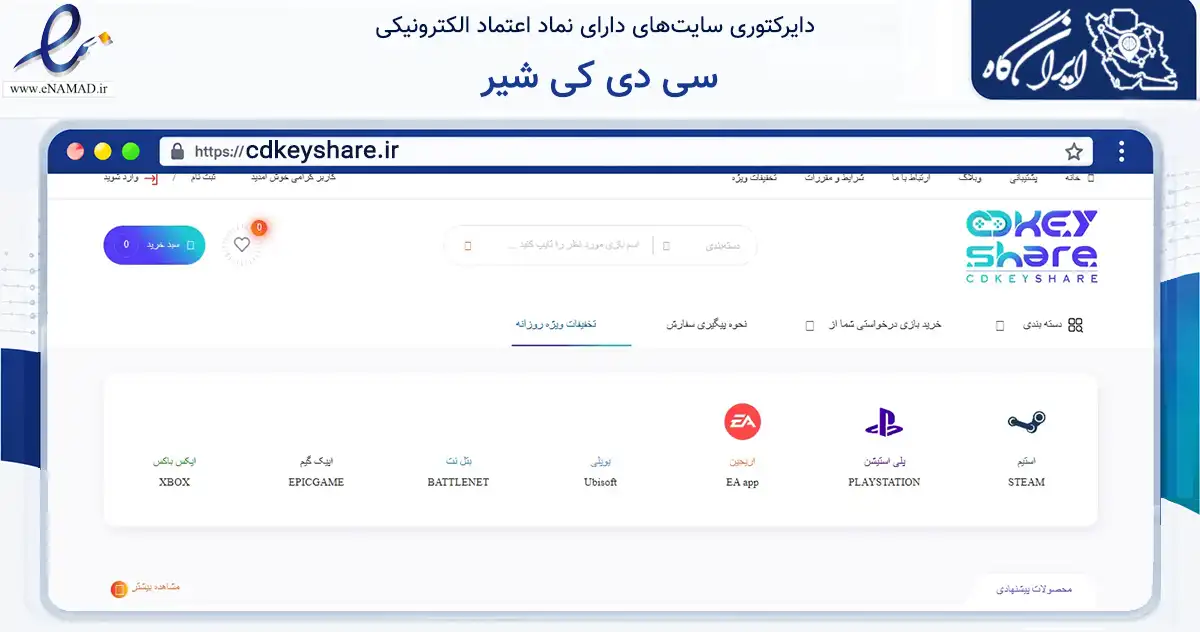The width and height of the screenshot is (1200, 632).
Task: Click the CDKeyShare site logo
Action: [1032, 246]
